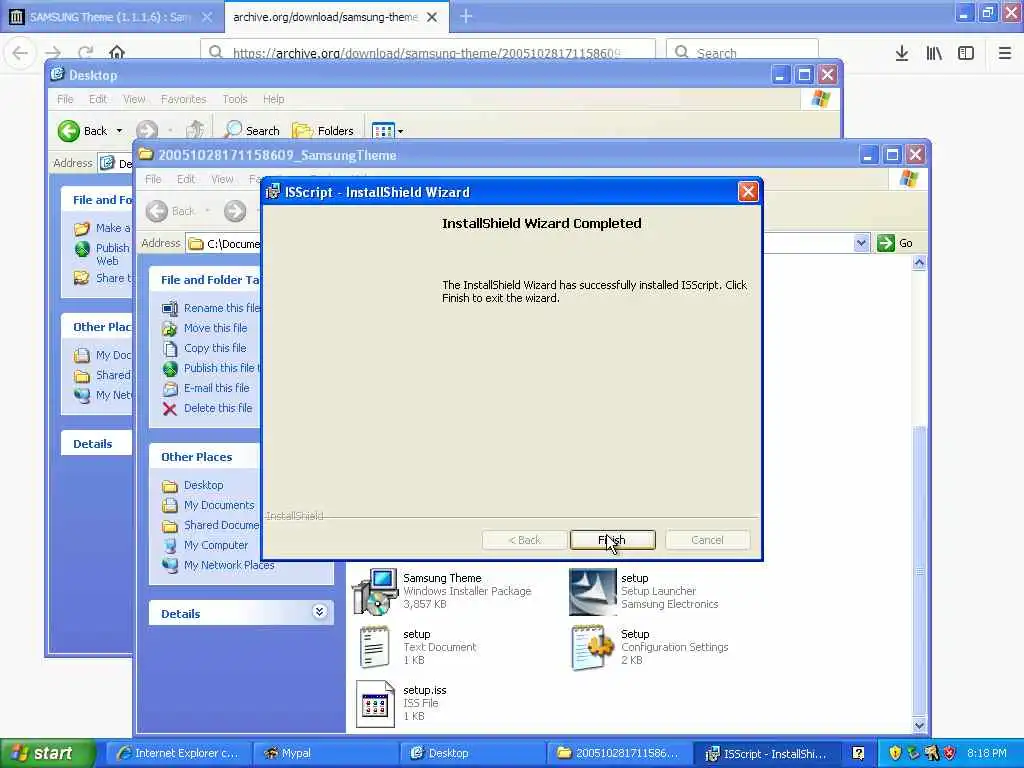Switch to Internet Explorer taskbar item
The width and height of the screenshot is (1024, 768).
[x=177, y=753]
